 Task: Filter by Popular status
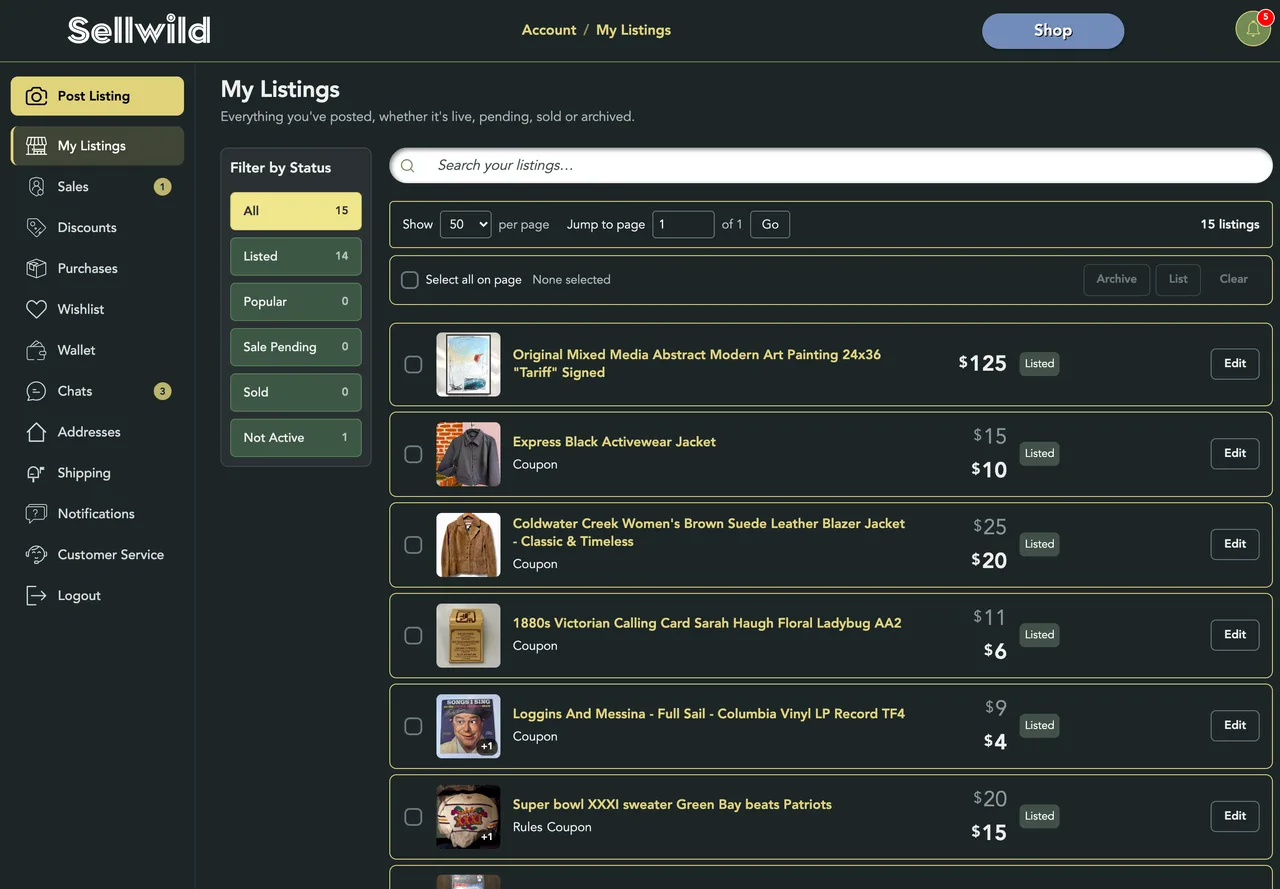(296, 302)
